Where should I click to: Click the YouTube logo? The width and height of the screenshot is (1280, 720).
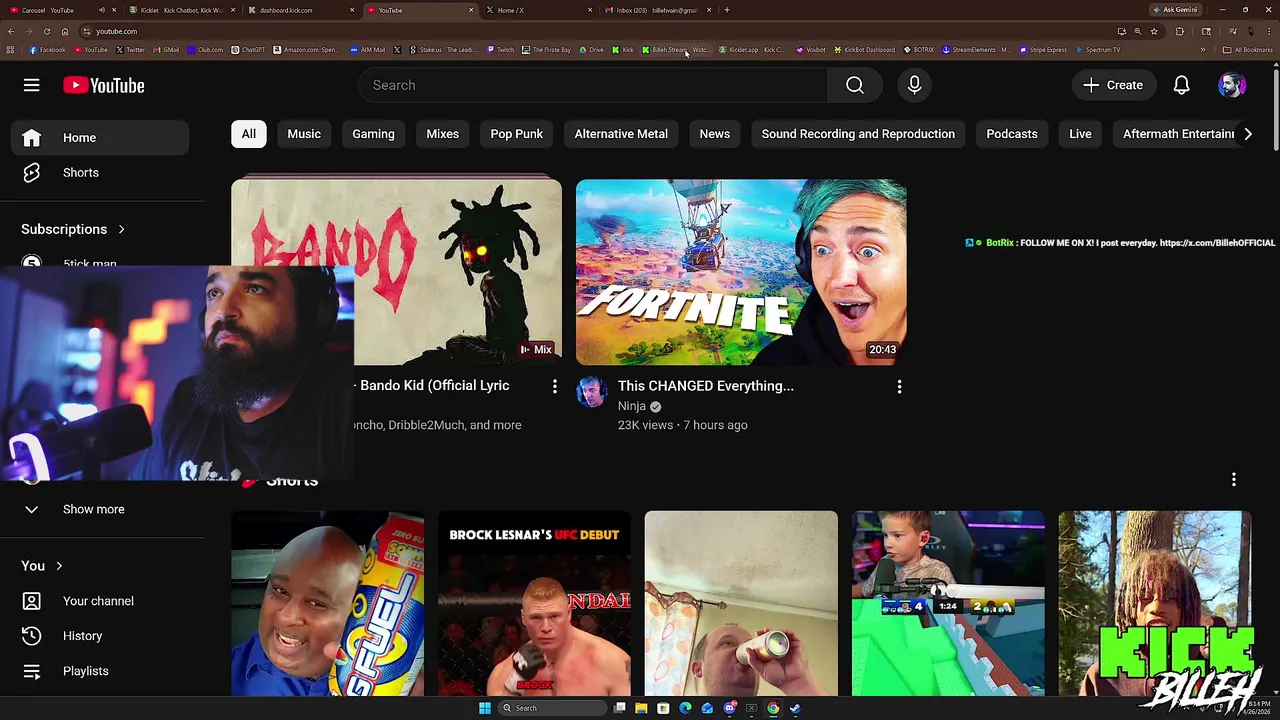103,85
